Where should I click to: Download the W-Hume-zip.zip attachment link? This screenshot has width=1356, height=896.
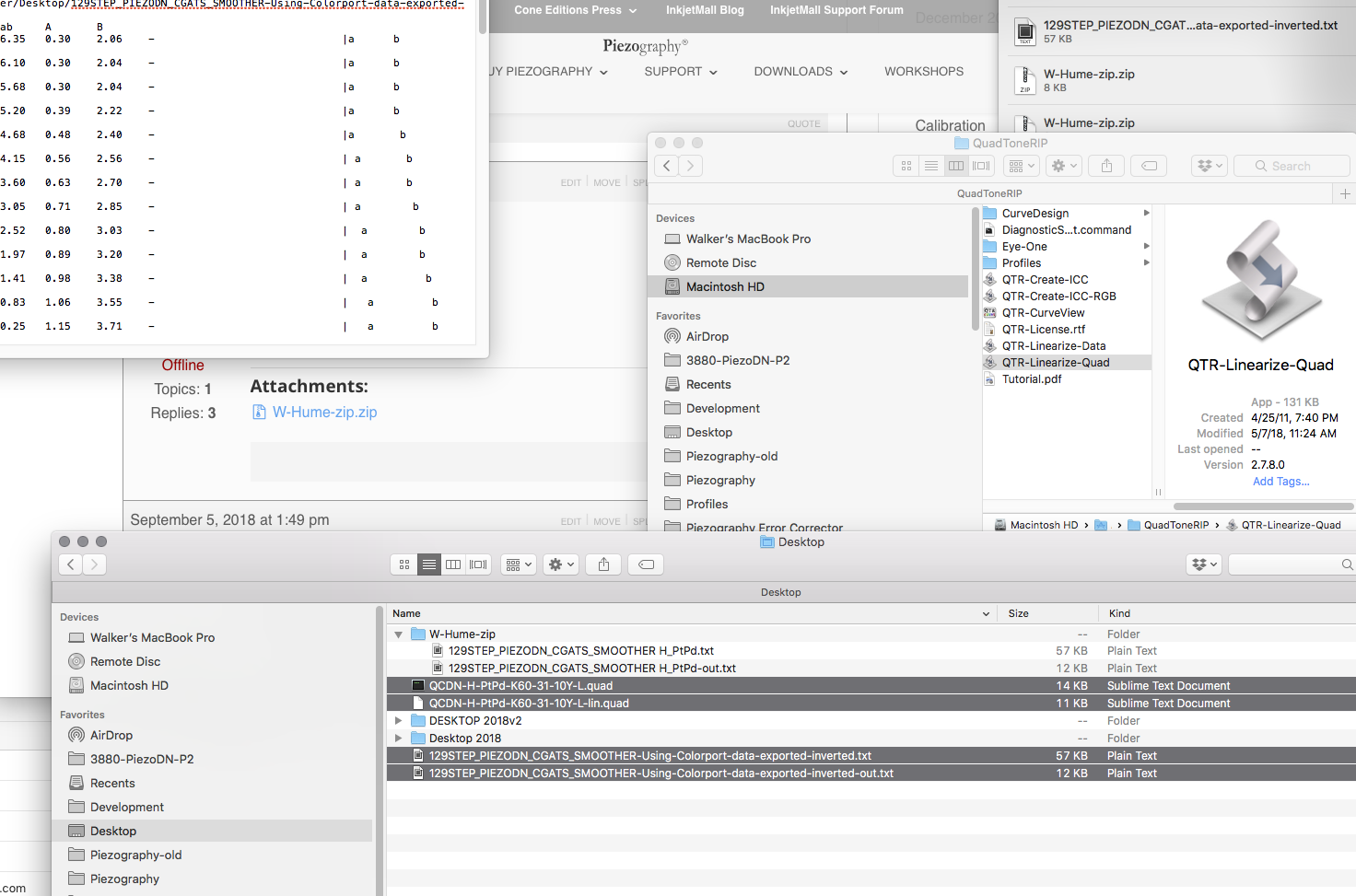pos(324,413)
